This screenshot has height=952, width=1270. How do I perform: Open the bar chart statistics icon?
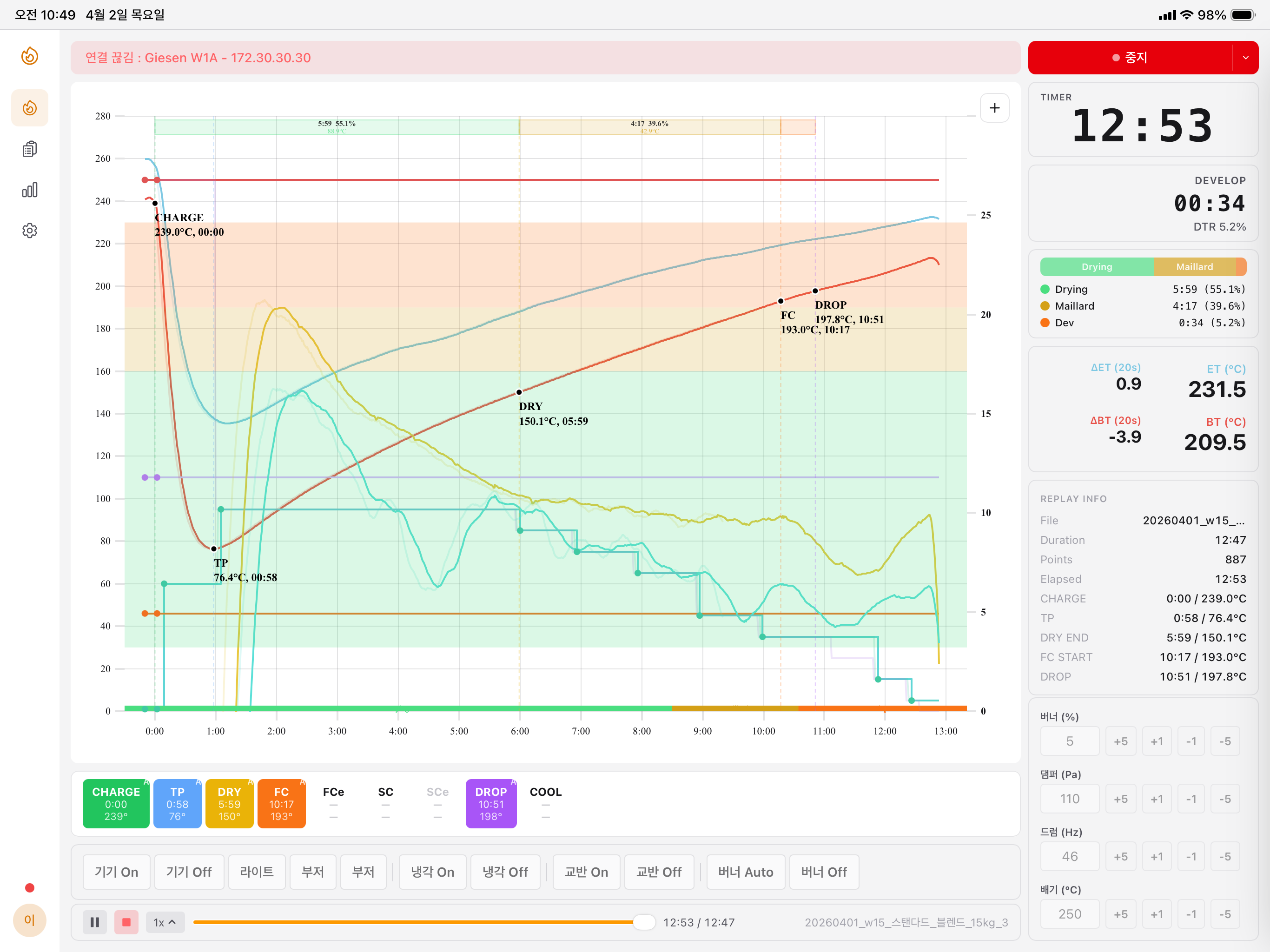pos(30,190)
